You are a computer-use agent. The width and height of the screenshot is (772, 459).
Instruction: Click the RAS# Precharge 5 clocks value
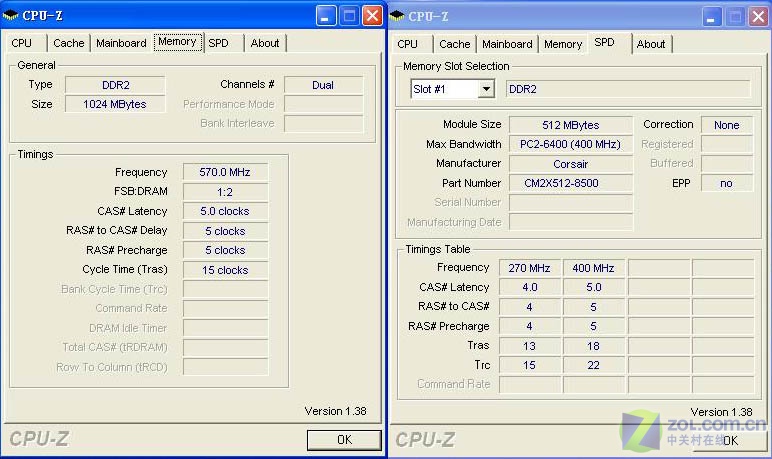pos(225,250)
